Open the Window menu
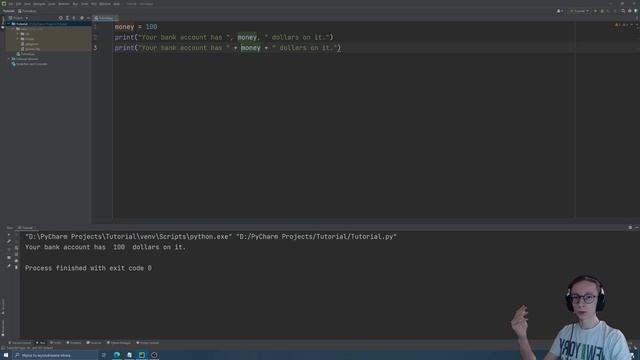Screen dimensions: 640x360 coord(105,4)
